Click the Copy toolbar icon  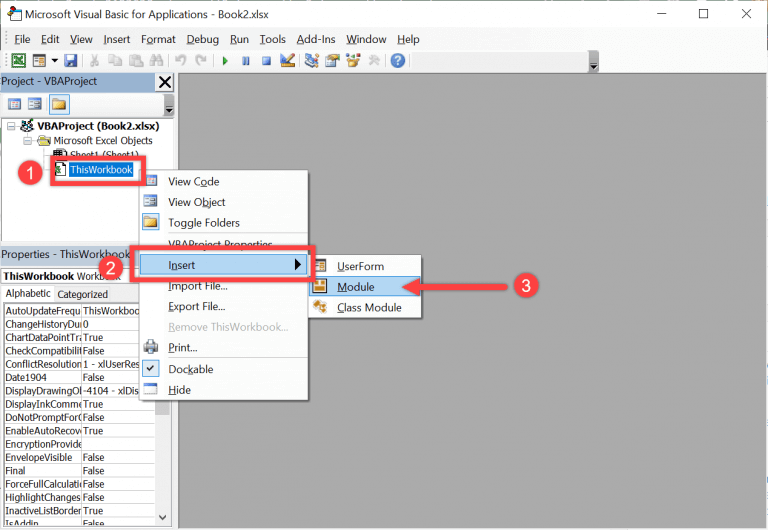point(115,61)
